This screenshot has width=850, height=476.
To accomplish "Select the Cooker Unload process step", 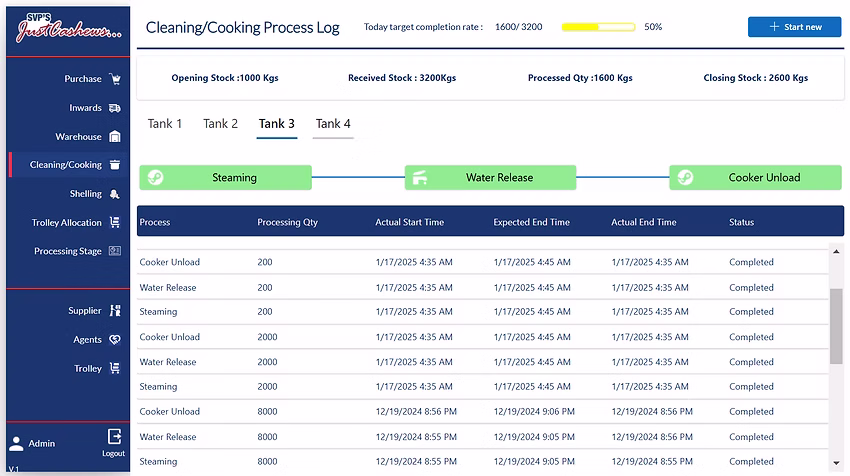I will click(x=755, y=178).
